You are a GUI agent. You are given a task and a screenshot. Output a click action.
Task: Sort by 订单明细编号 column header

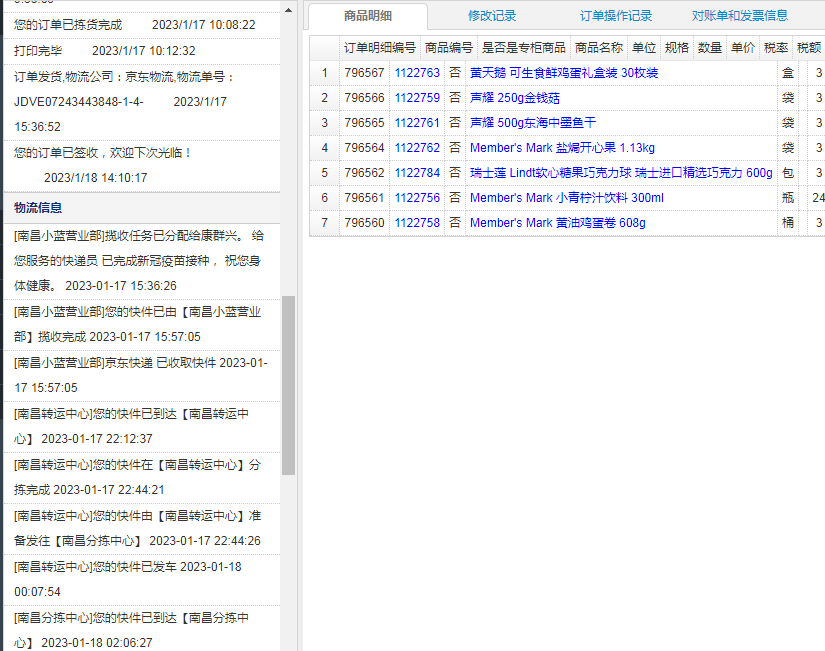(x=380, y=48)
